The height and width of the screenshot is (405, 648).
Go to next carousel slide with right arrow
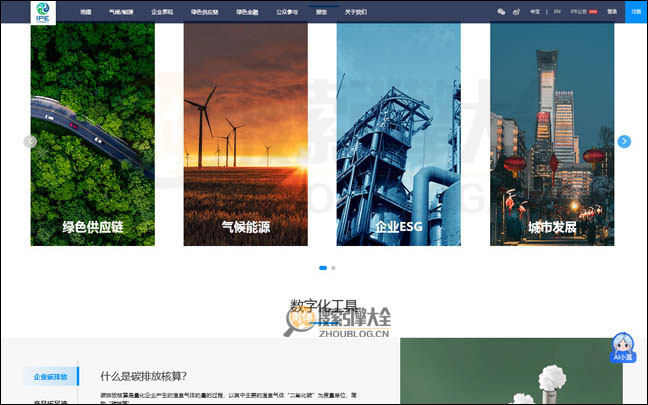pos(624,141)
